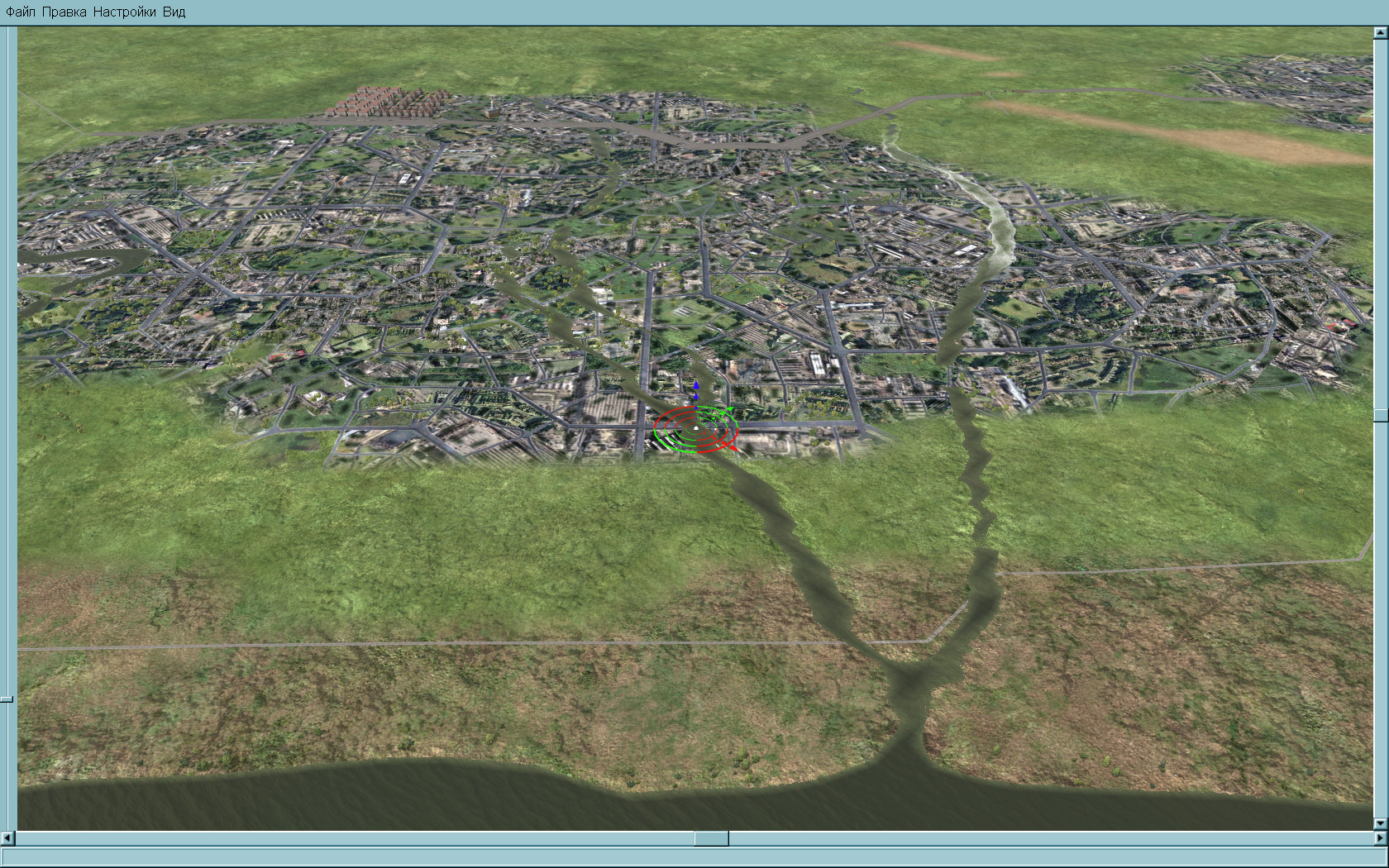The image size is (1389, 868).
Task: Click the red-green circular rotation gizmo on the map
Action: point(696,429)
